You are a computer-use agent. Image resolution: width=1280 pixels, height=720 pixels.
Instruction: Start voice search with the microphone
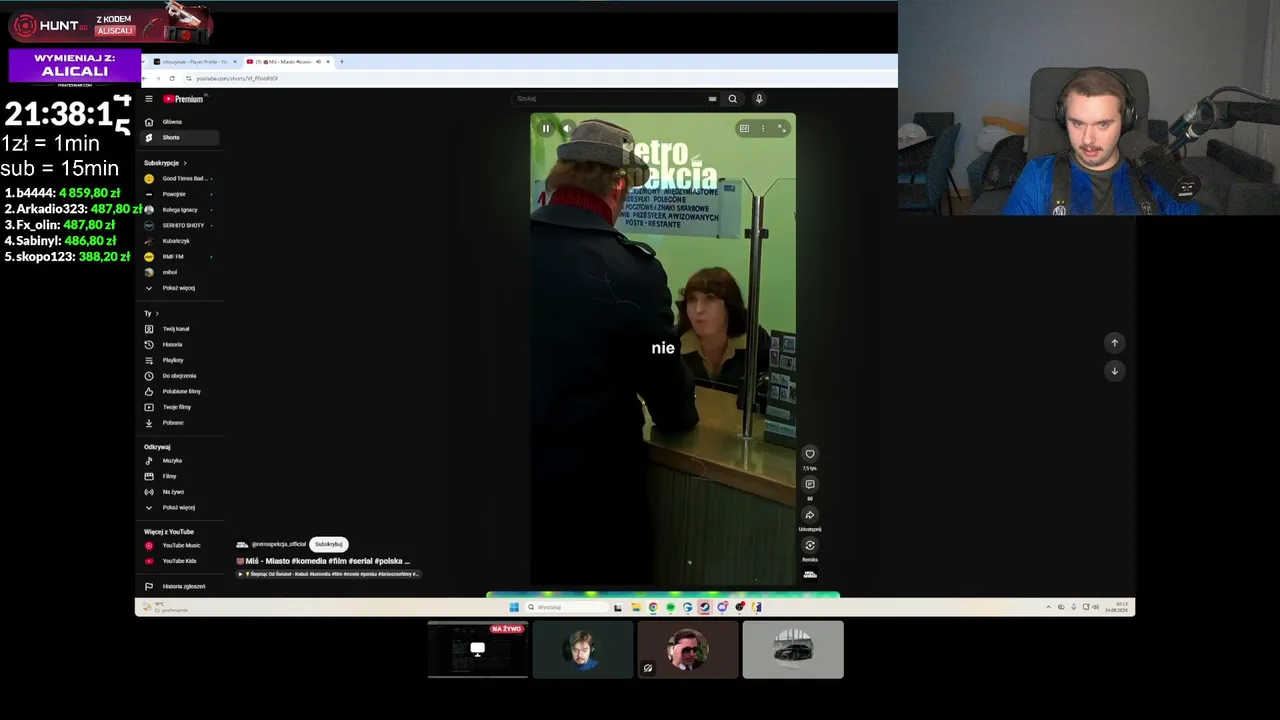pos(759,99)
